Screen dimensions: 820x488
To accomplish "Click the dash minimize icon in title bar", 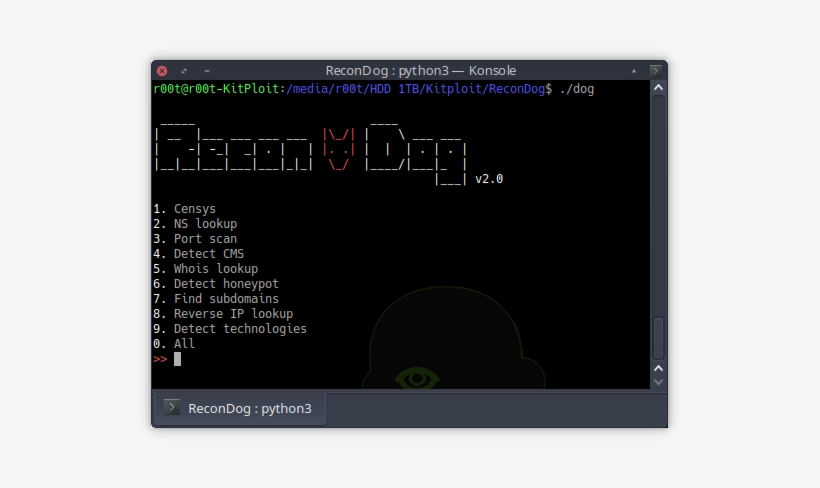I will pyautogui.click(x=207, y=71).
